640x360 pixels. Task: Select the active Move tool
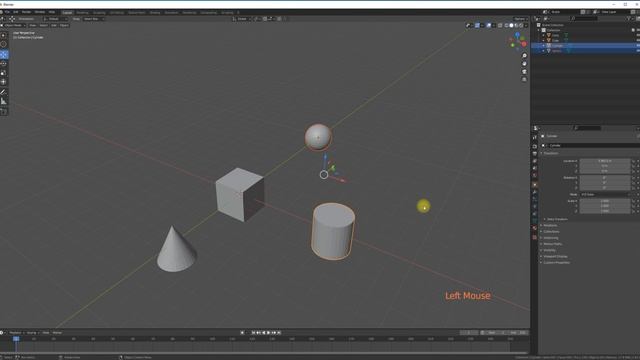[4, 54]
